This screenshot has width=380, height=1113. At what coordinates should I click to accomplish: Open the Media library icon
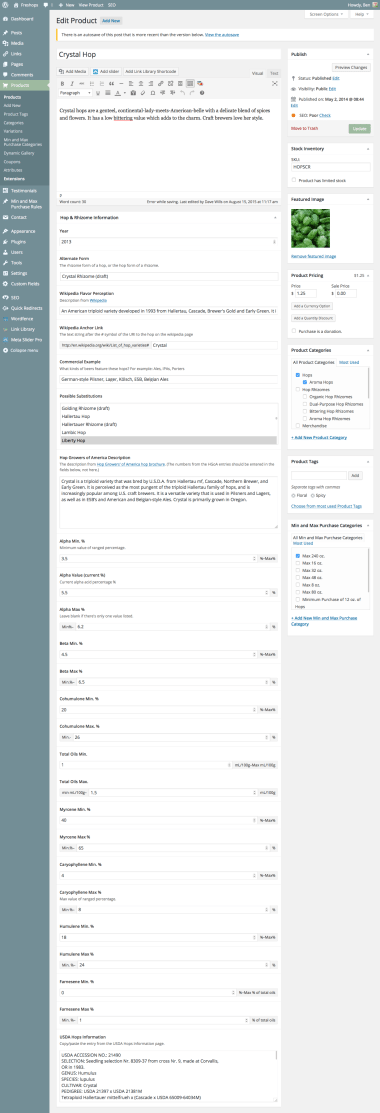click(x=6, y=43)
